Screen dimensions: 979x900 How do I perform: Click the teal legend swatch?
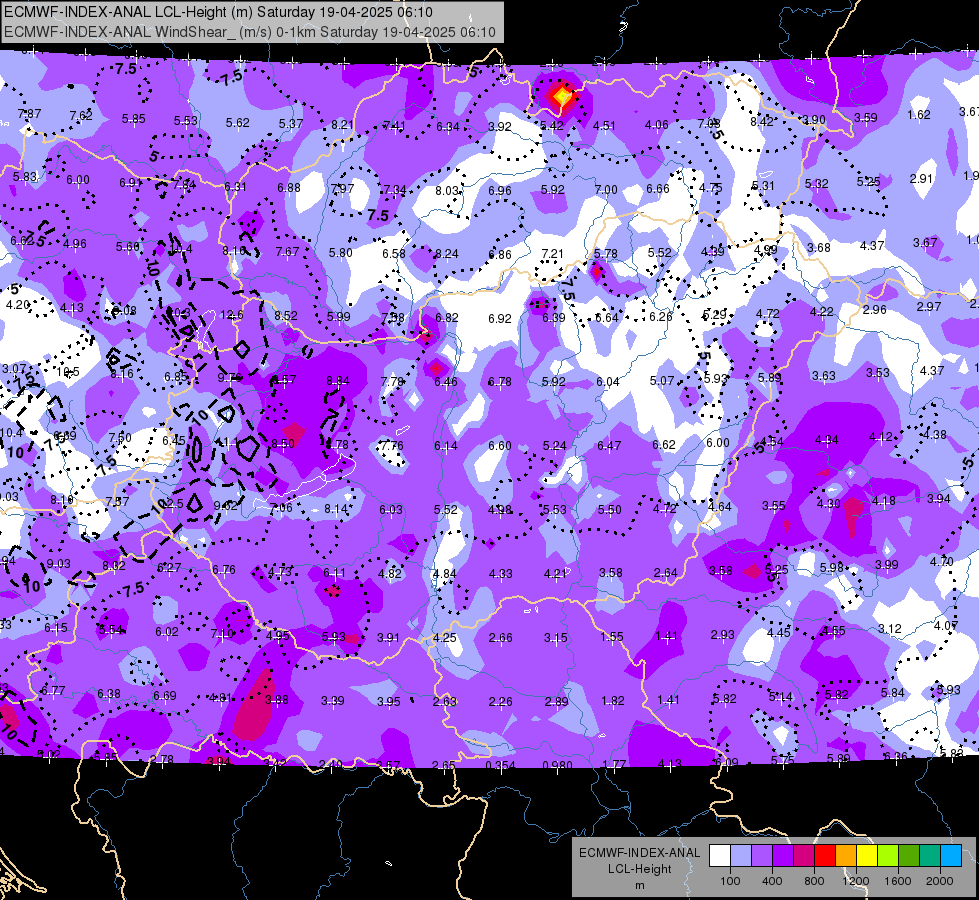(930, 856)
